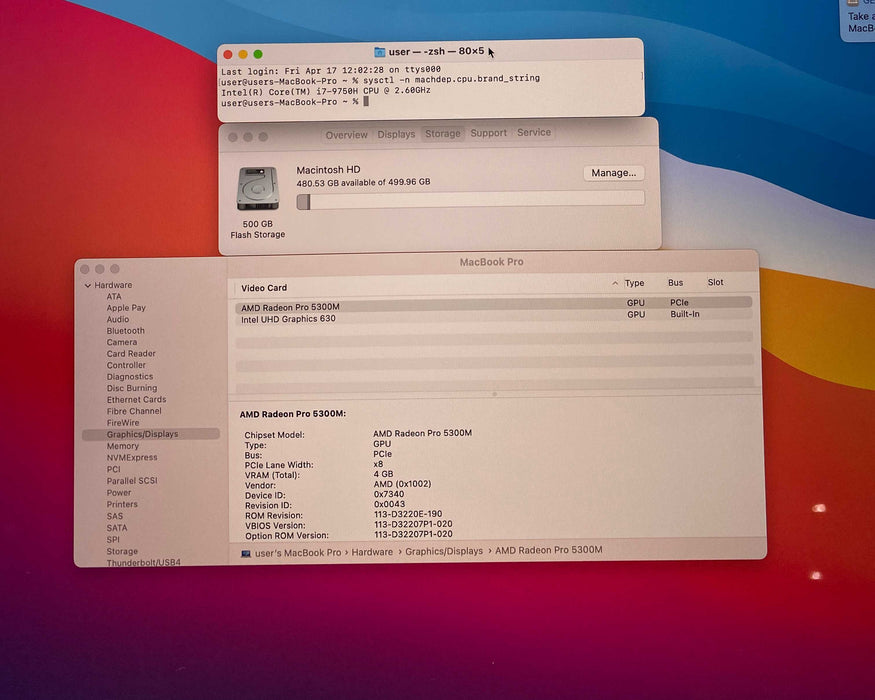Open the Support tab
The height and width of the screenshot is (700, 875).
[488, 133]
